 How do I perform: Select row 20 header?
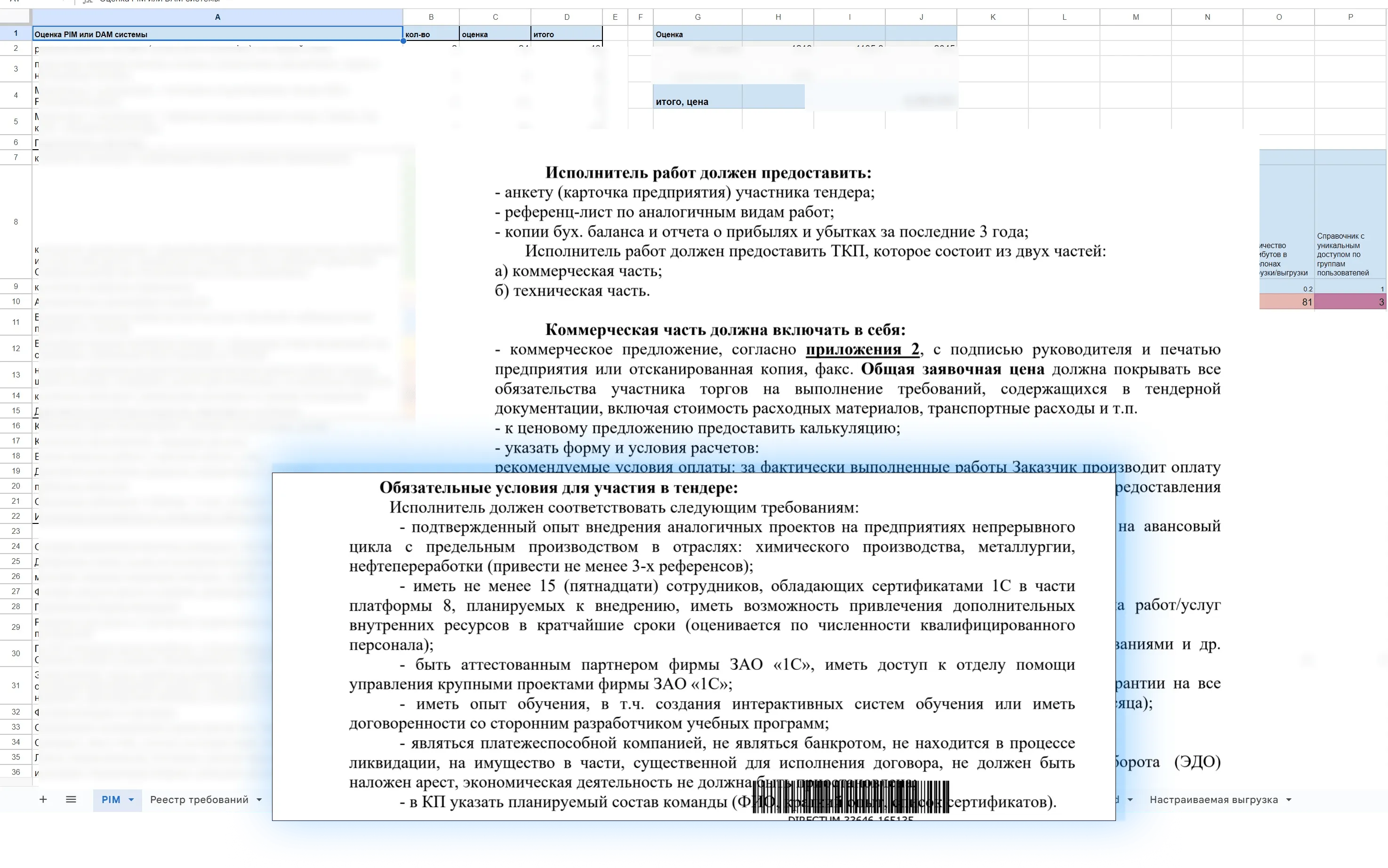point(16,486)
